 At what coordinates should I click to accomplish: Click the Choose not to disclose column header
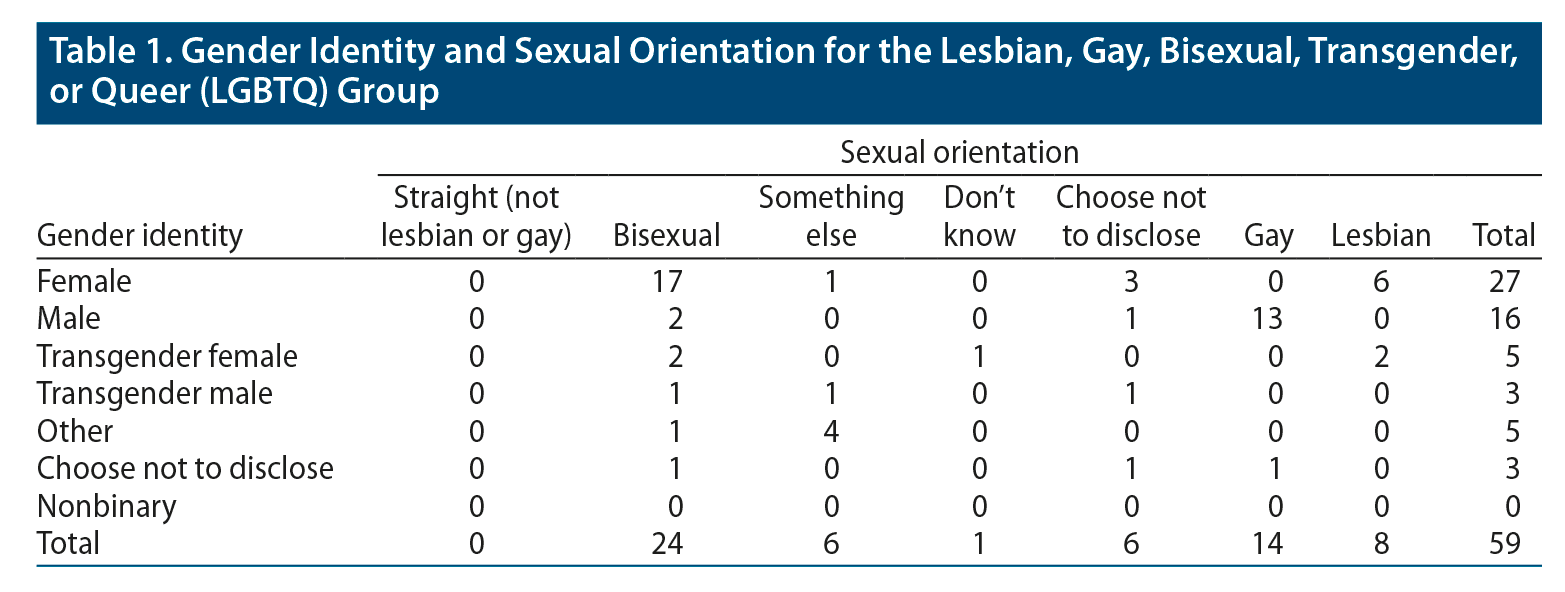click(1131, 216)
